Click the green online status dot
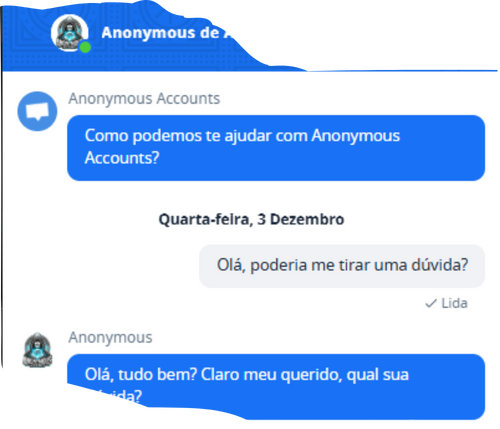This screenshot has width=500, height=429. 85,47
